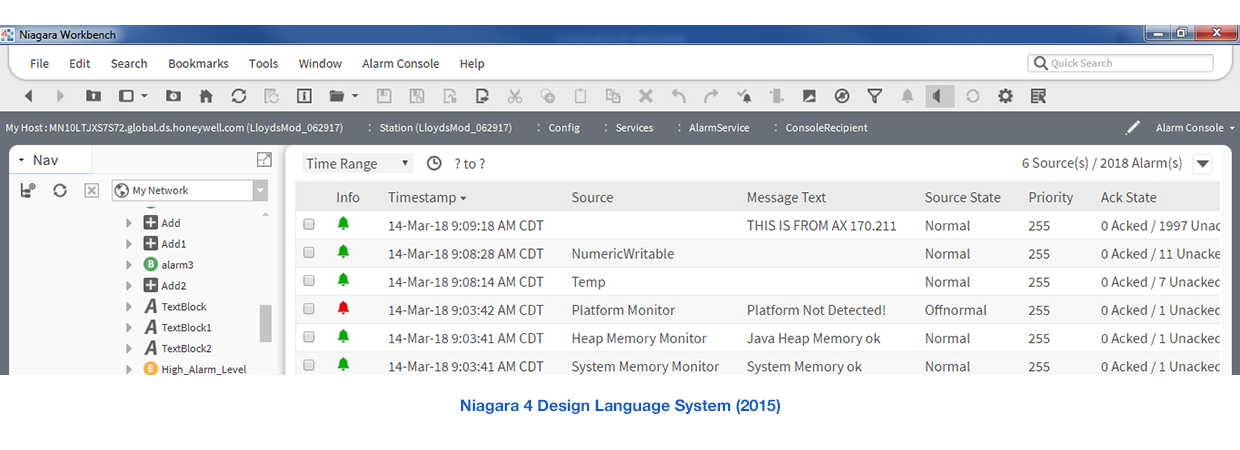Toggle the alarm sound speaker icon
Screen dimensions: 1240x450
coord(939,96)
